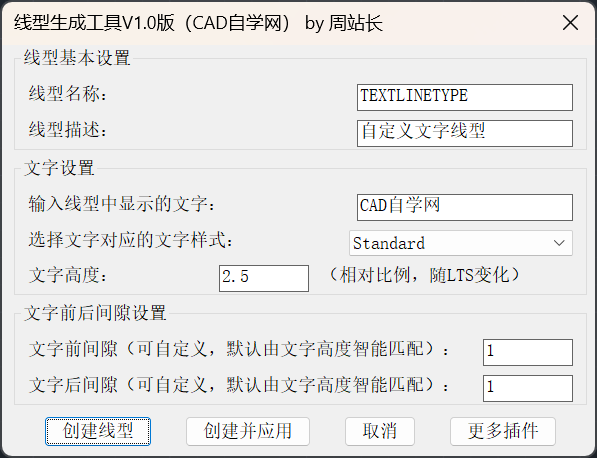This screenshot has width=597, height=458.
Task: Focus the 线型名称 field containing TEXTLINETYPE
Action: tap(465, 97)
